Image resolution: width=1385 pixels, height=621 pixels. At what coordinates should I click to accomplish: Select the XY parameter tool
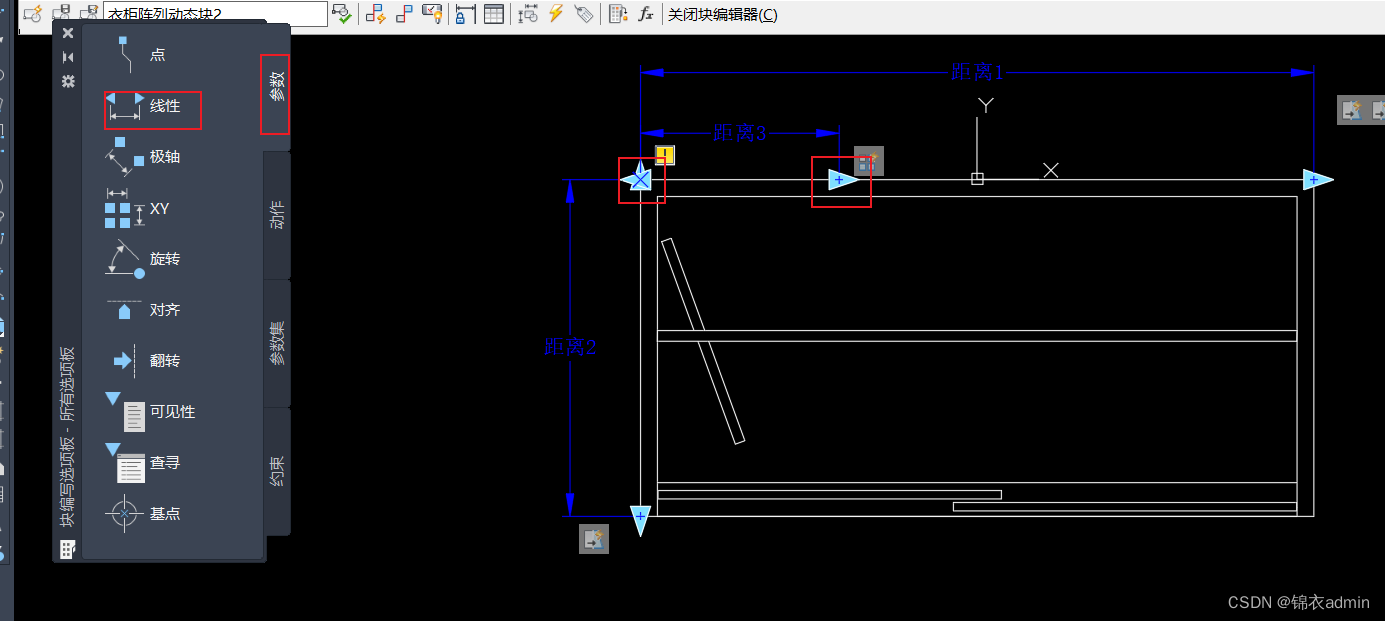point(139,209)
